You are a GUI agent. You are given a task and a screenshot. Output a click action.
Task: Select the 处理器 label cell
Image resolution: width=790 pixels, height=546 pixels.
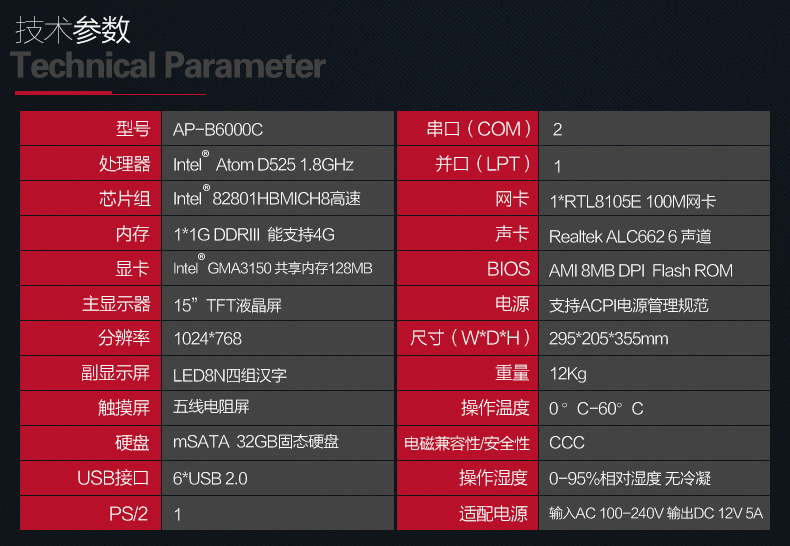(91, 164)
